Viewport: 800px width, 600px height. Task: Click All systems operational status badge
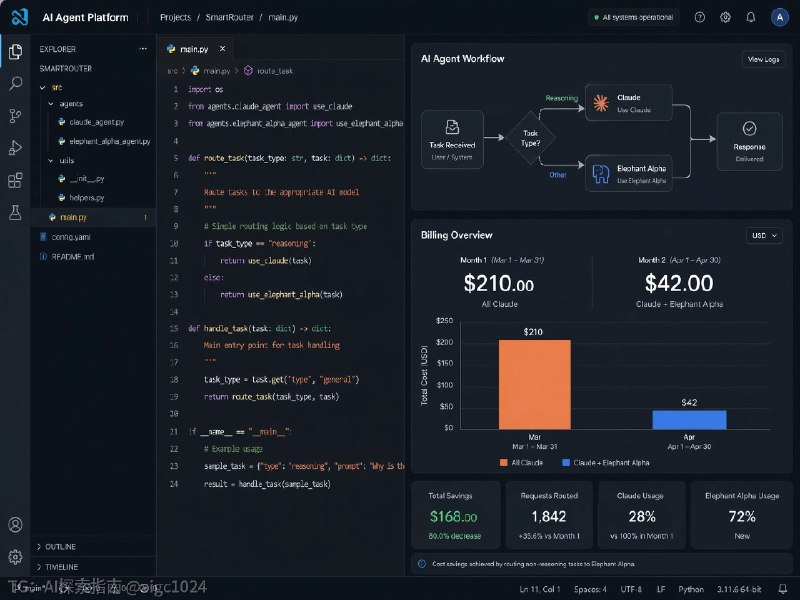point(633,17)
